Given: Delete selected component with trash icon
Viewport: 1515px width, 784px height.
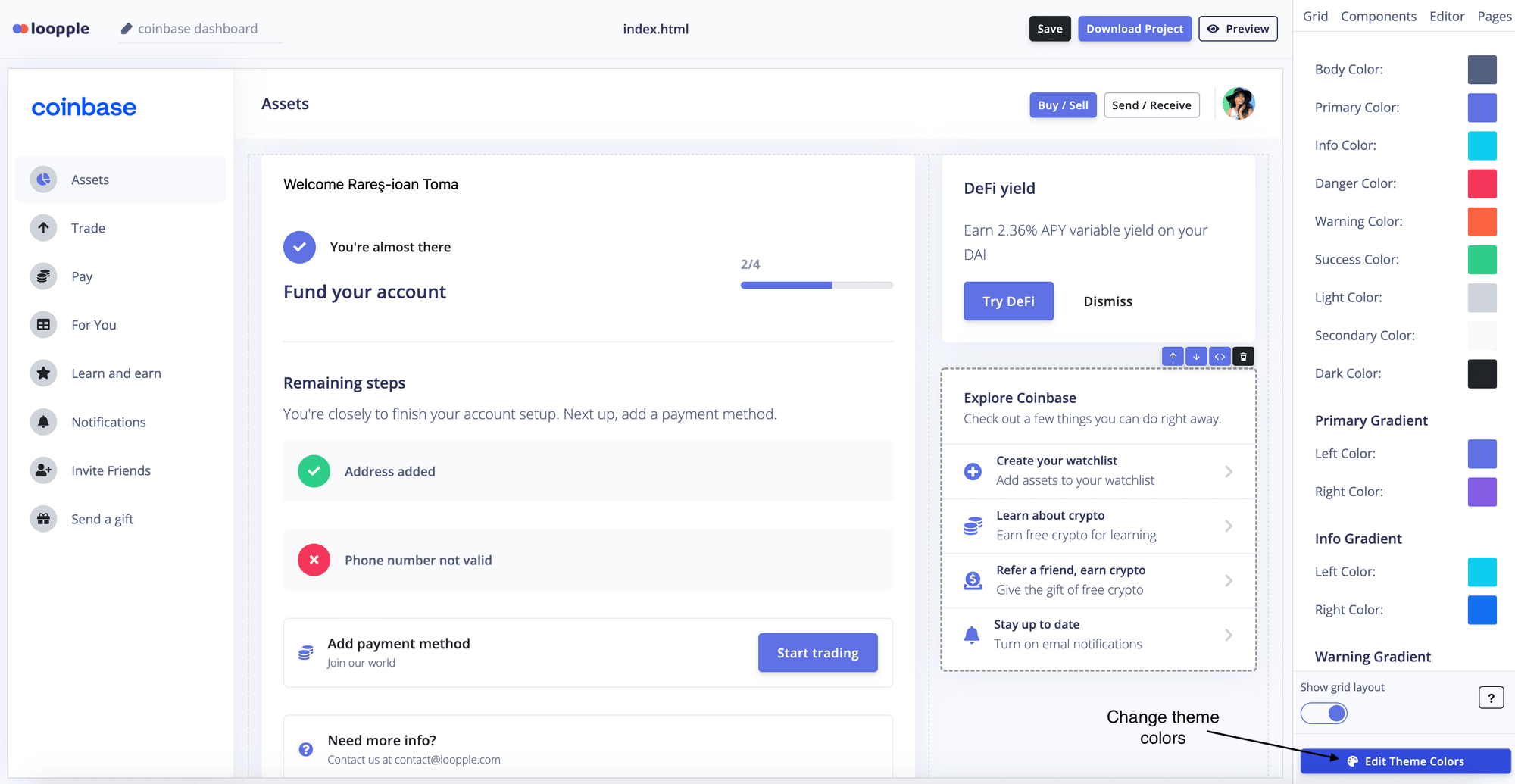Looking at the screenshot, I should pyautogui.click(x=1243, y=356).
